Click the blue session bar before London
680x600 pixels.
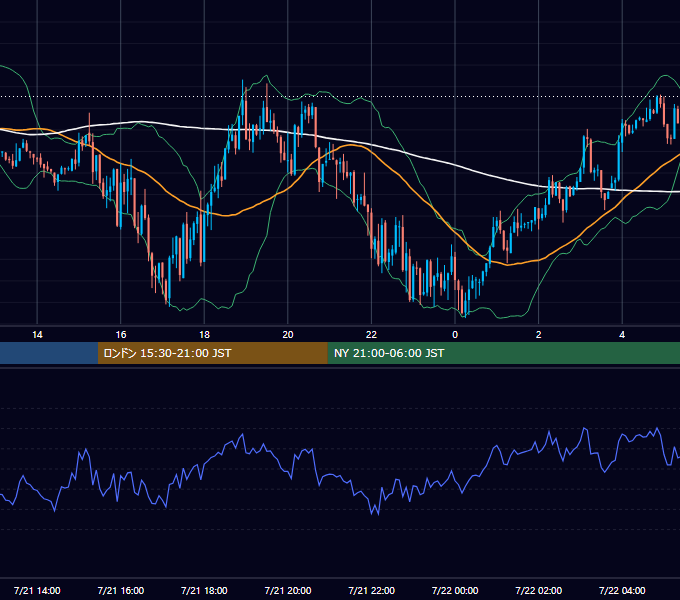(x=49, y=353)
